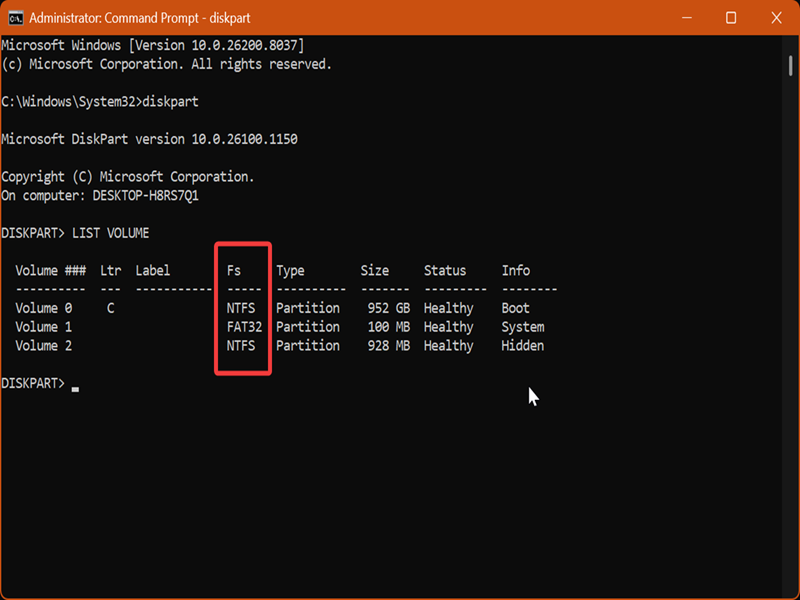Image resolution: width=800 pixels, height=600 pixels.
Task: Click 'NTFS' file system of Volume 0
Action: click(241, 308)
